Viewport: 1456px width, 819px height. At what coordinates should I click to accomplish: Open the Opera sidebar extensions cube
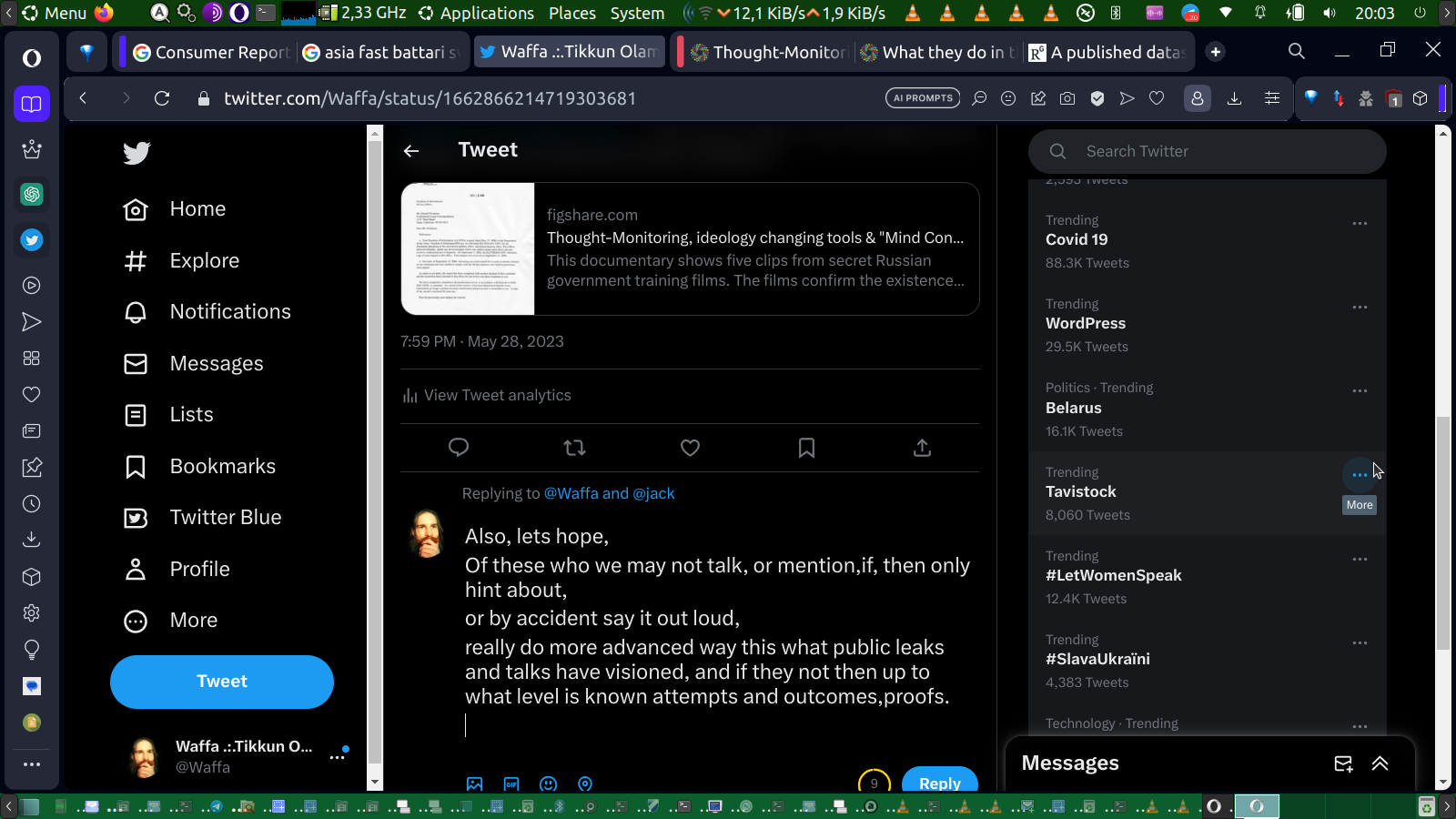(32, 577)
